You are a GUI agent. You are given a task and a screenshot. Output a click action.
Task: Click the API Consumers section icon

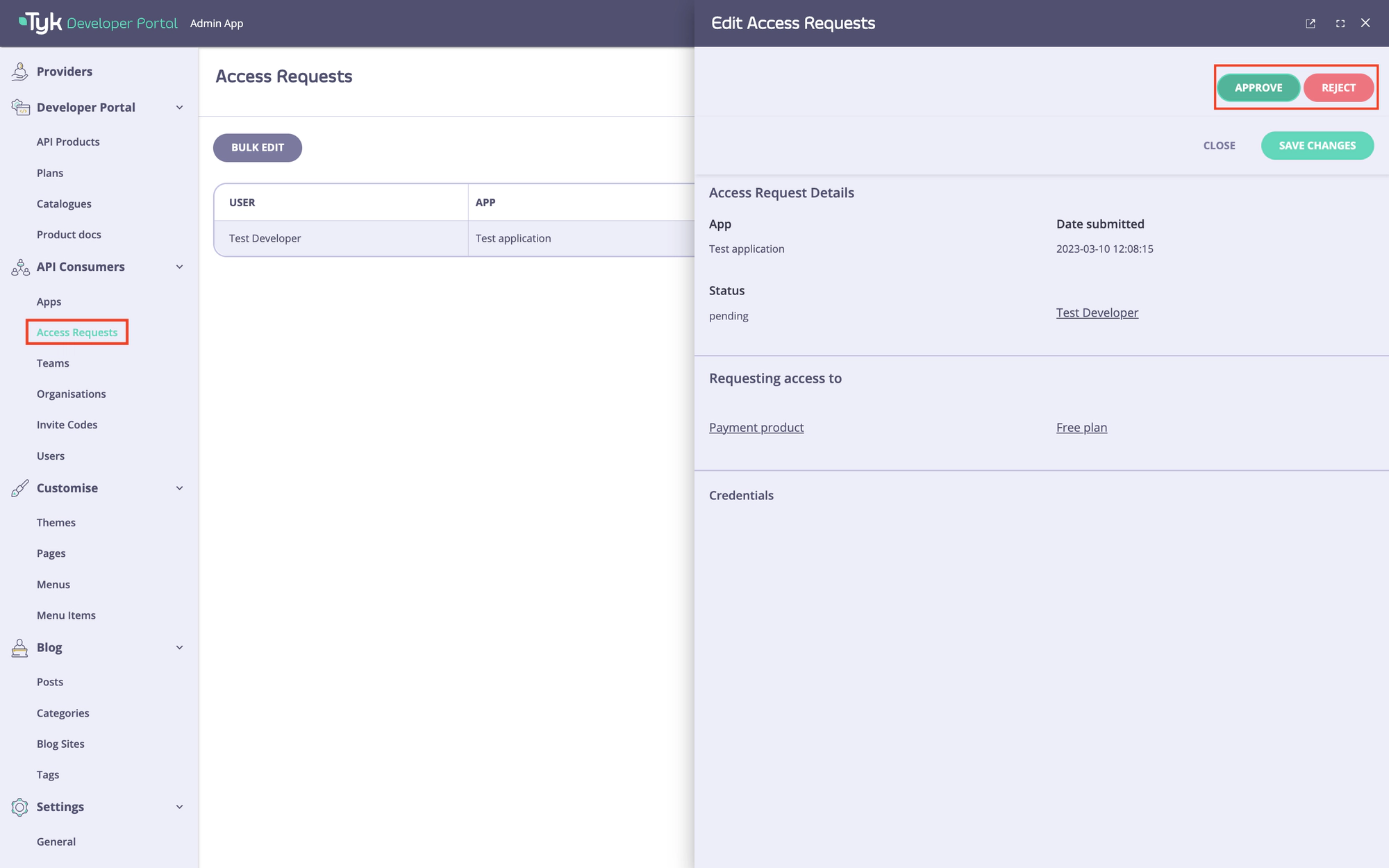point(20,267)
